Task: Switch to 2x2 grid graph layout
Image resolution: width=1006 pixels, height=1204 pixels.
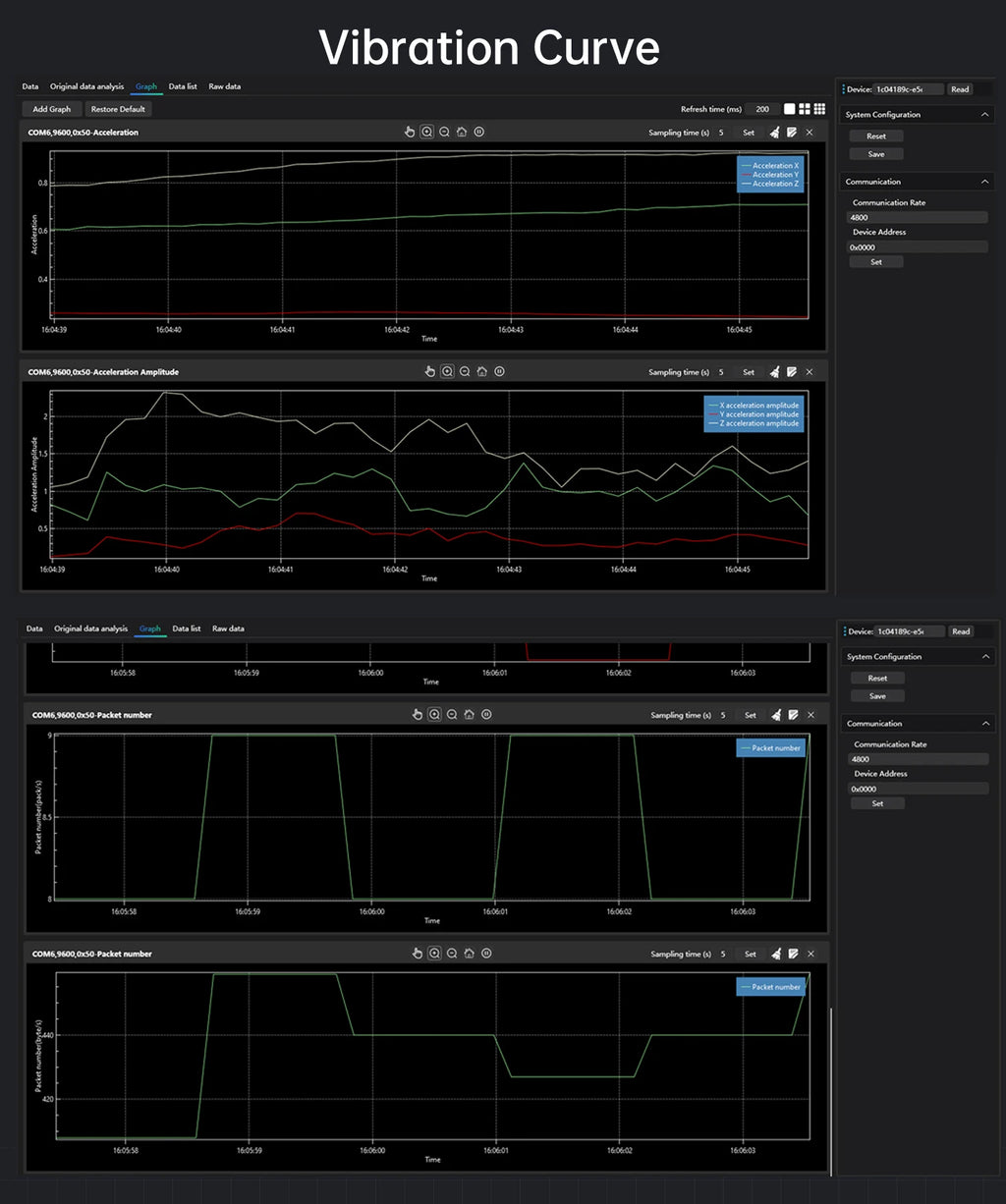Action: (805, 109)
